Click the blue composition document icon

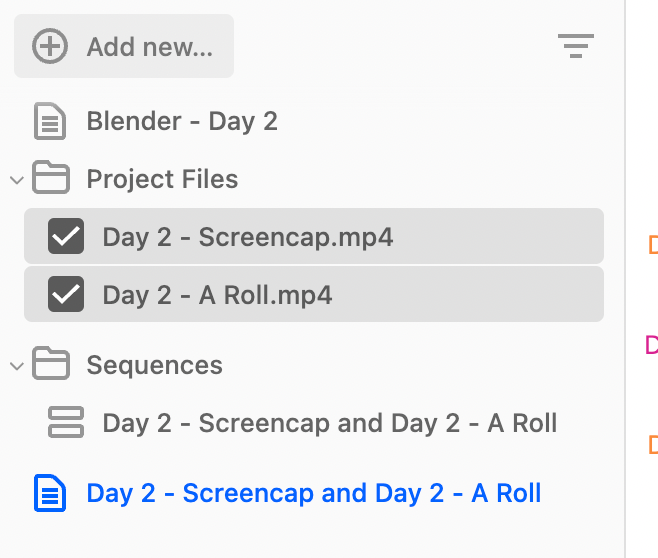pyautogui.click(x=50, y=493)
